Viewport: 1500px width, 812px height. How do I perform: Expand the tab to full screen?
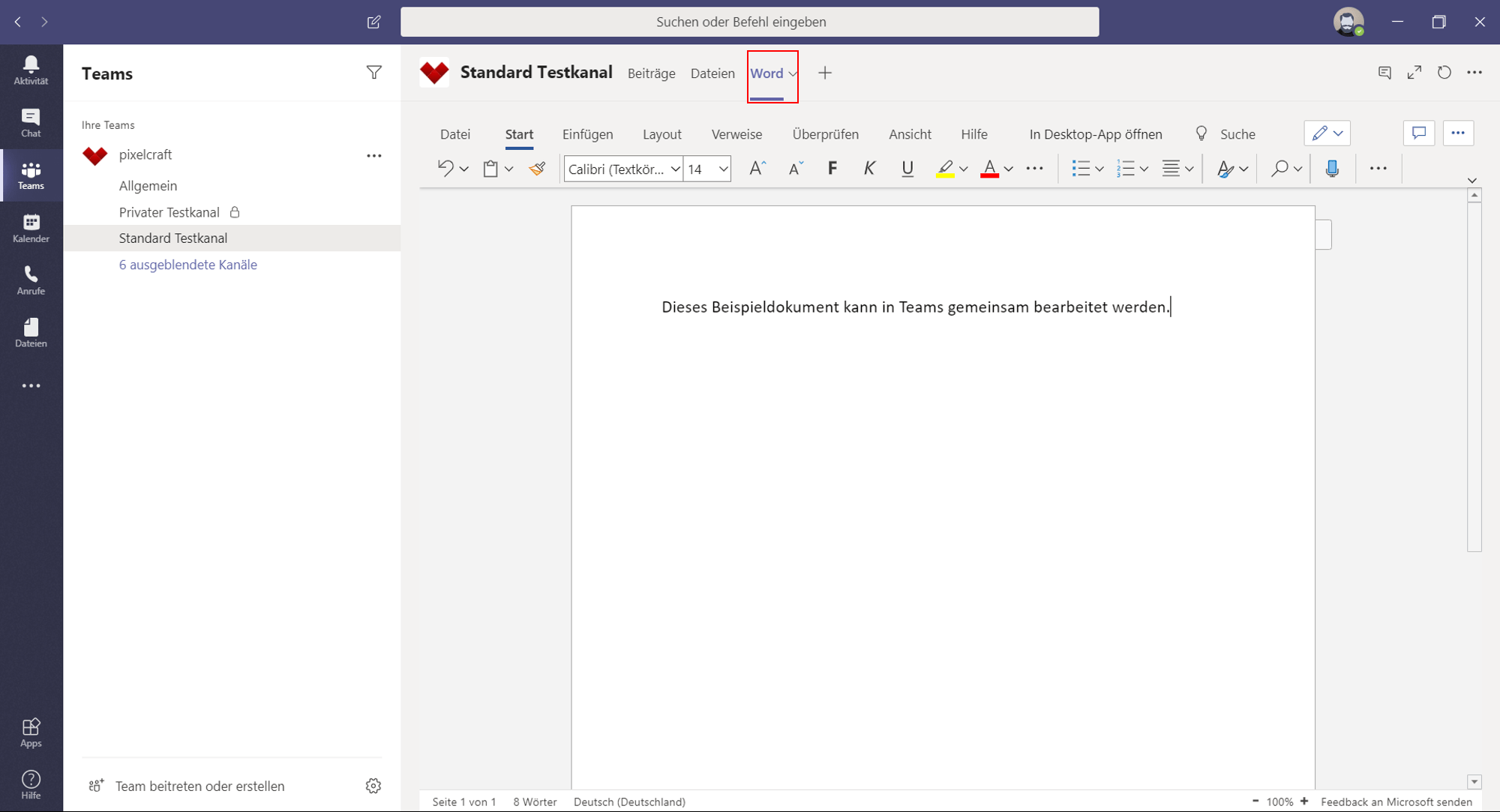(1414, 73)
